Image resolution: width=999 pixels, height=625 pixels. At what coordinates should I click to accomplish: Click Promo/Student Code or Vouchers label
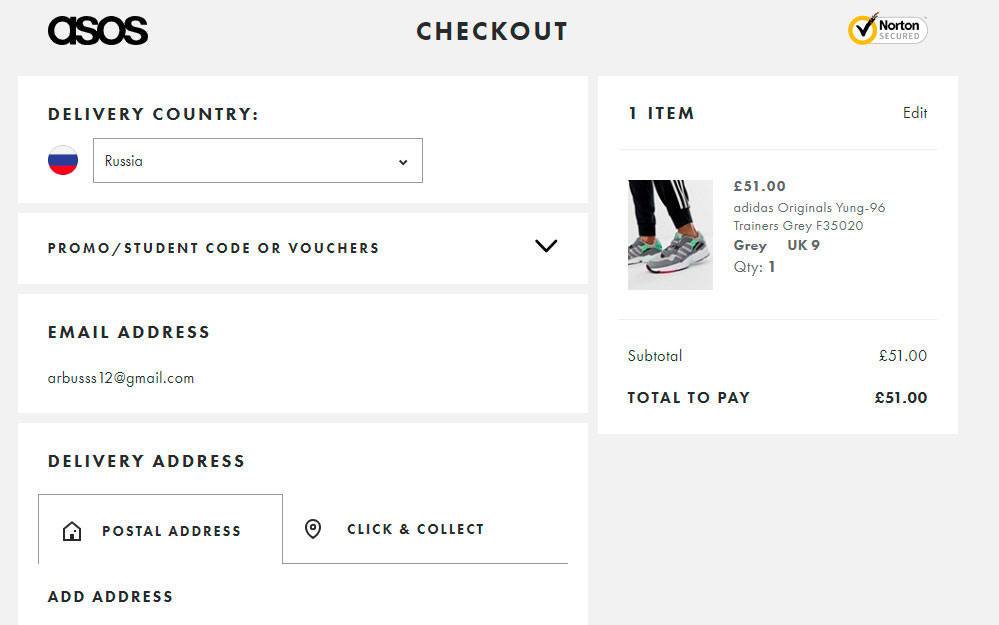coord(213,248)
